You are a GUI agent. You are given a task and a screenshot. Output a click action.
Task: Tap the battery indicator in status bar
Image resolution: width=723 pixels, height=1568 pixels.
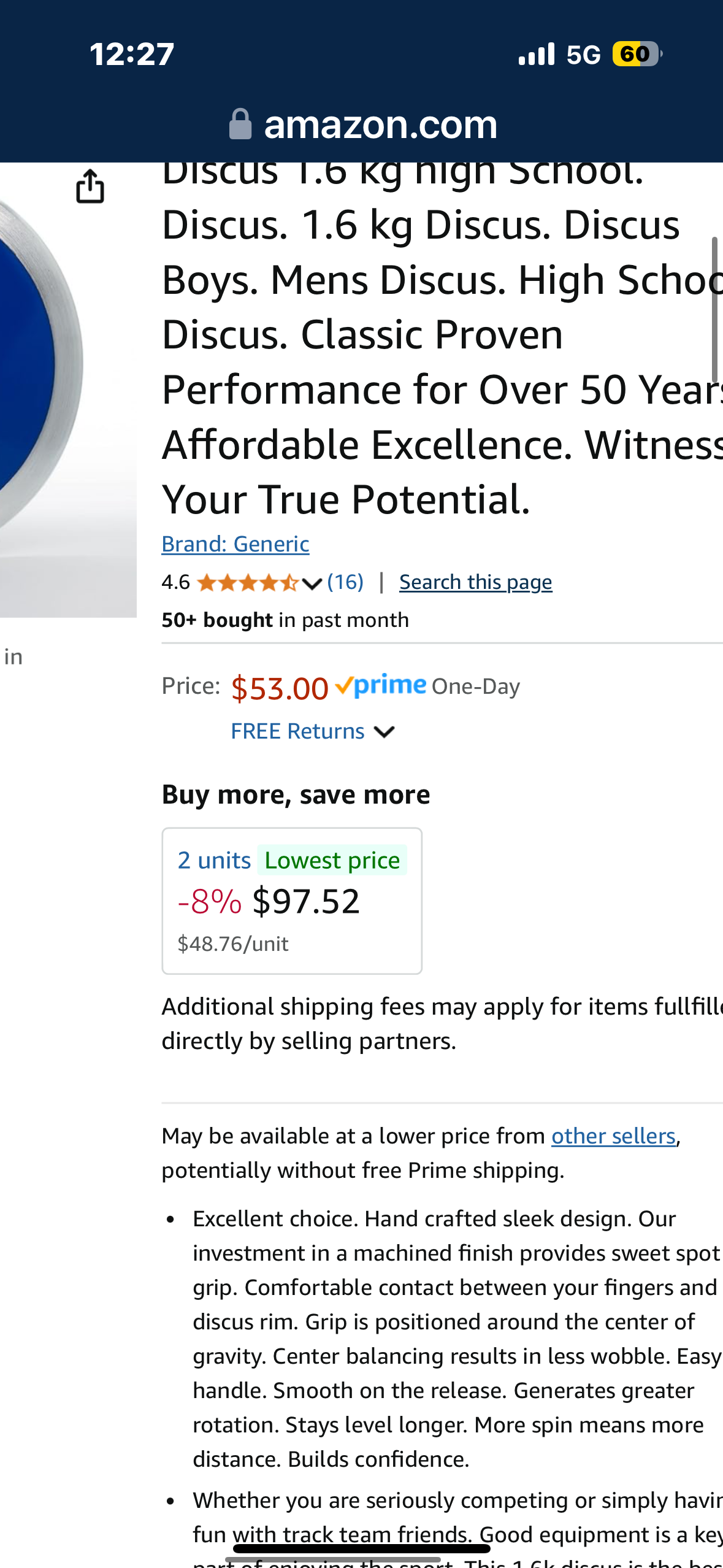click(x=637, y=54)
